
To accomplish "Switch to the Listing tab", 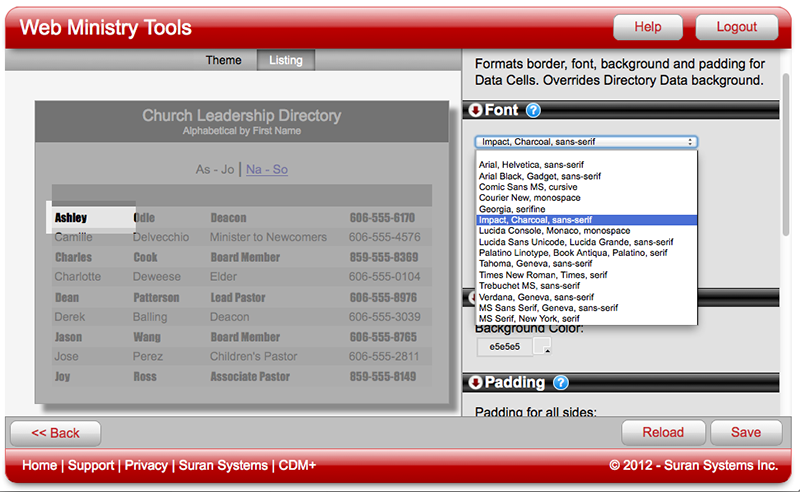I will point(286,60).
